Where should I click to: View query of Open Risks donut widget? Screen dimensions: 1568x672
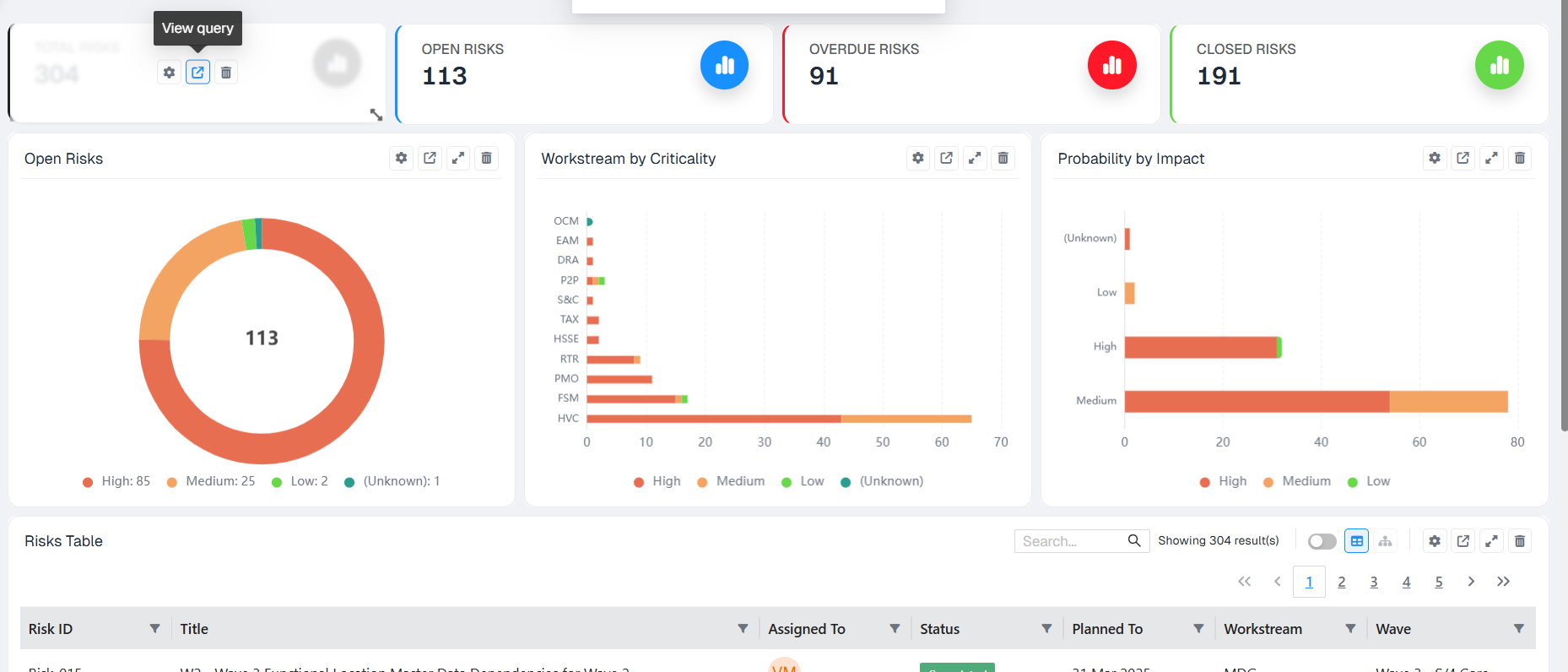[430, 158]
